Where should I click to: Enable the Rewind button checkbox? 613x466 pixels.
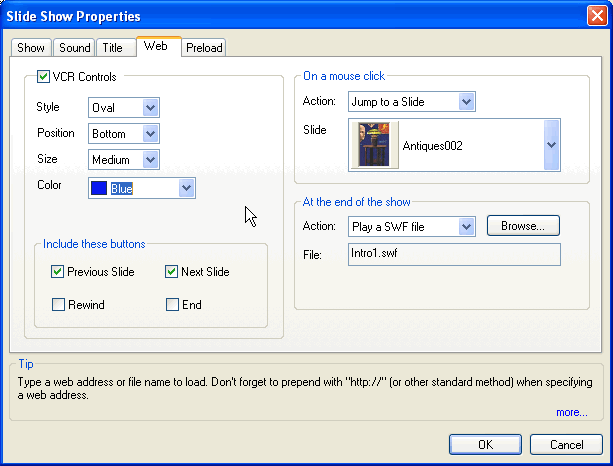[58, 304]
